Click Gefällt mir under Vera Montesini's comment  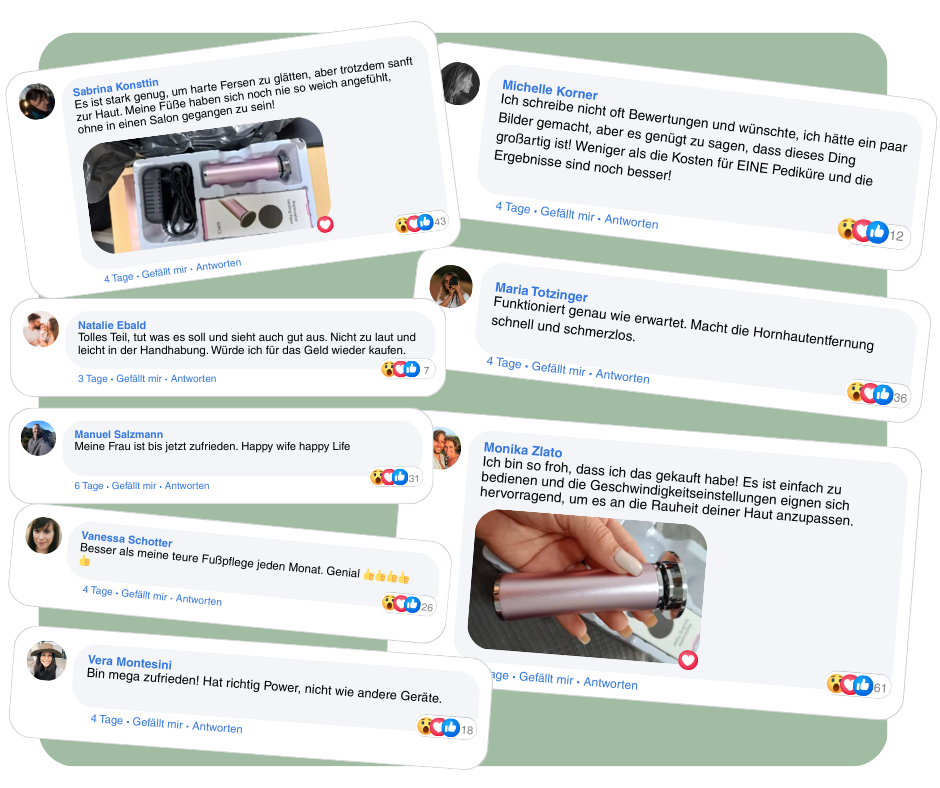[158, 723]
